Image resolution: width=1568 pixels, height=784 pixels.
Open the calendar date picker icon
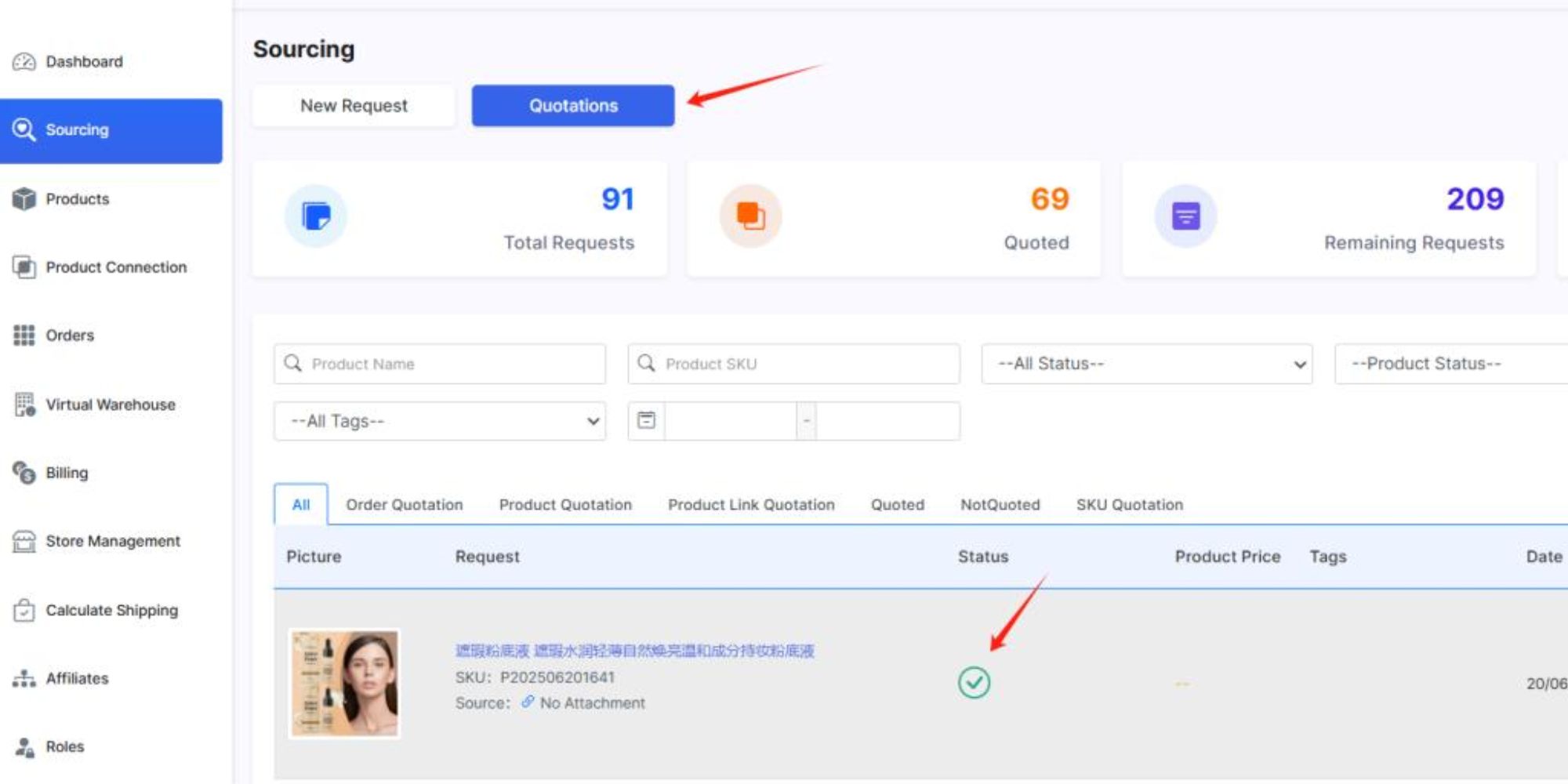tap(646, 421)
